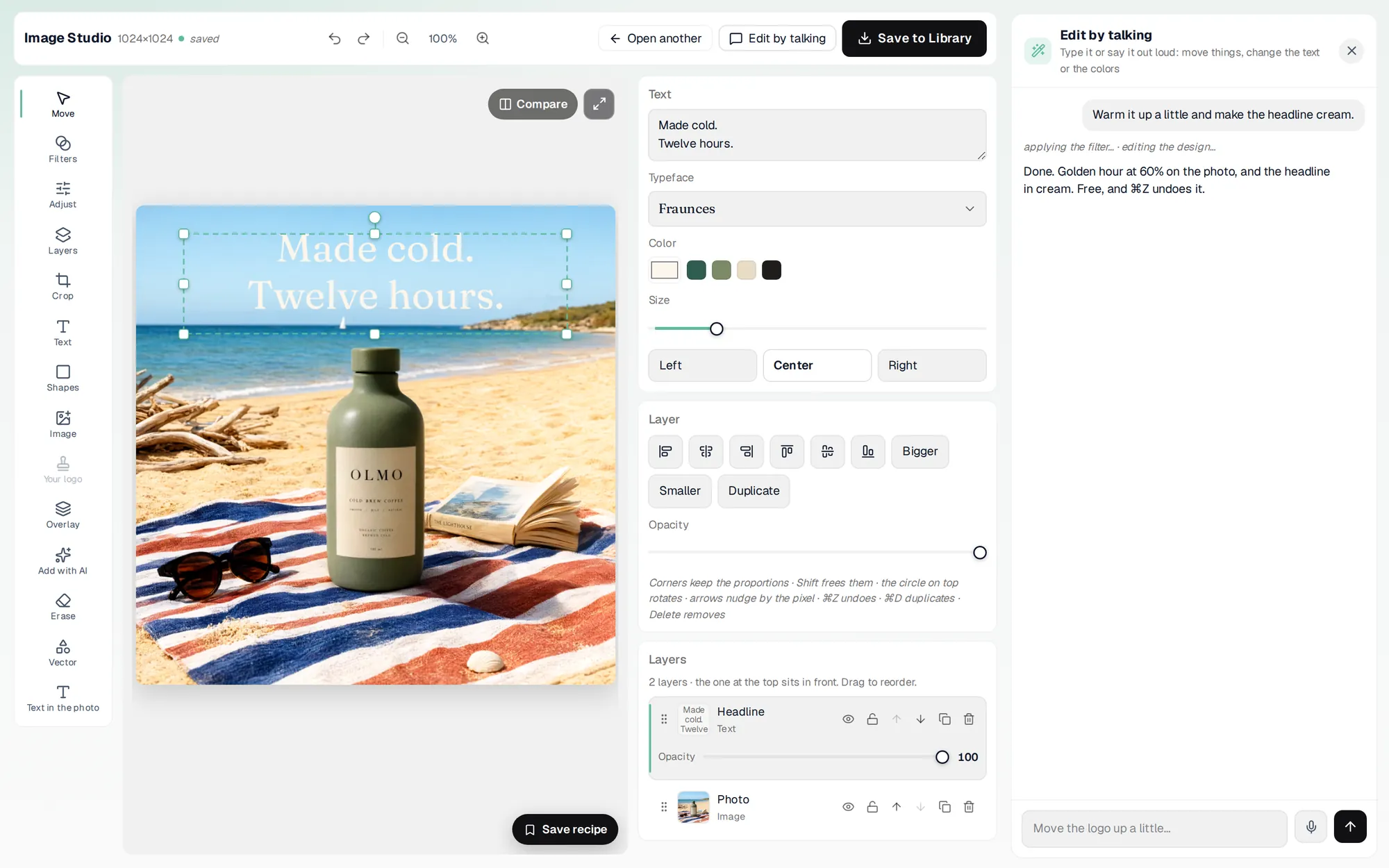Screen dimensions: 1389x868
Task: Open the Overlay tool
Action: [63, 515]
